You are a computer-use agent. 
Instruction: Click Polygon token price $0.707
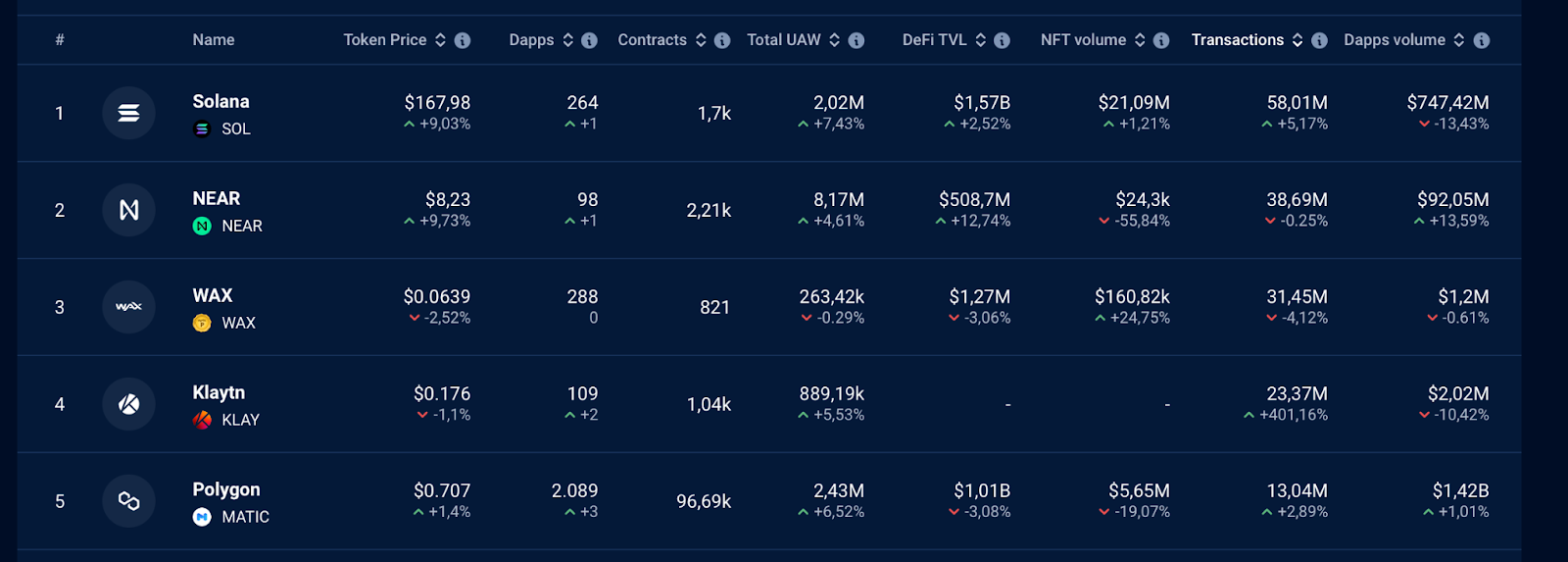(442, 490)
